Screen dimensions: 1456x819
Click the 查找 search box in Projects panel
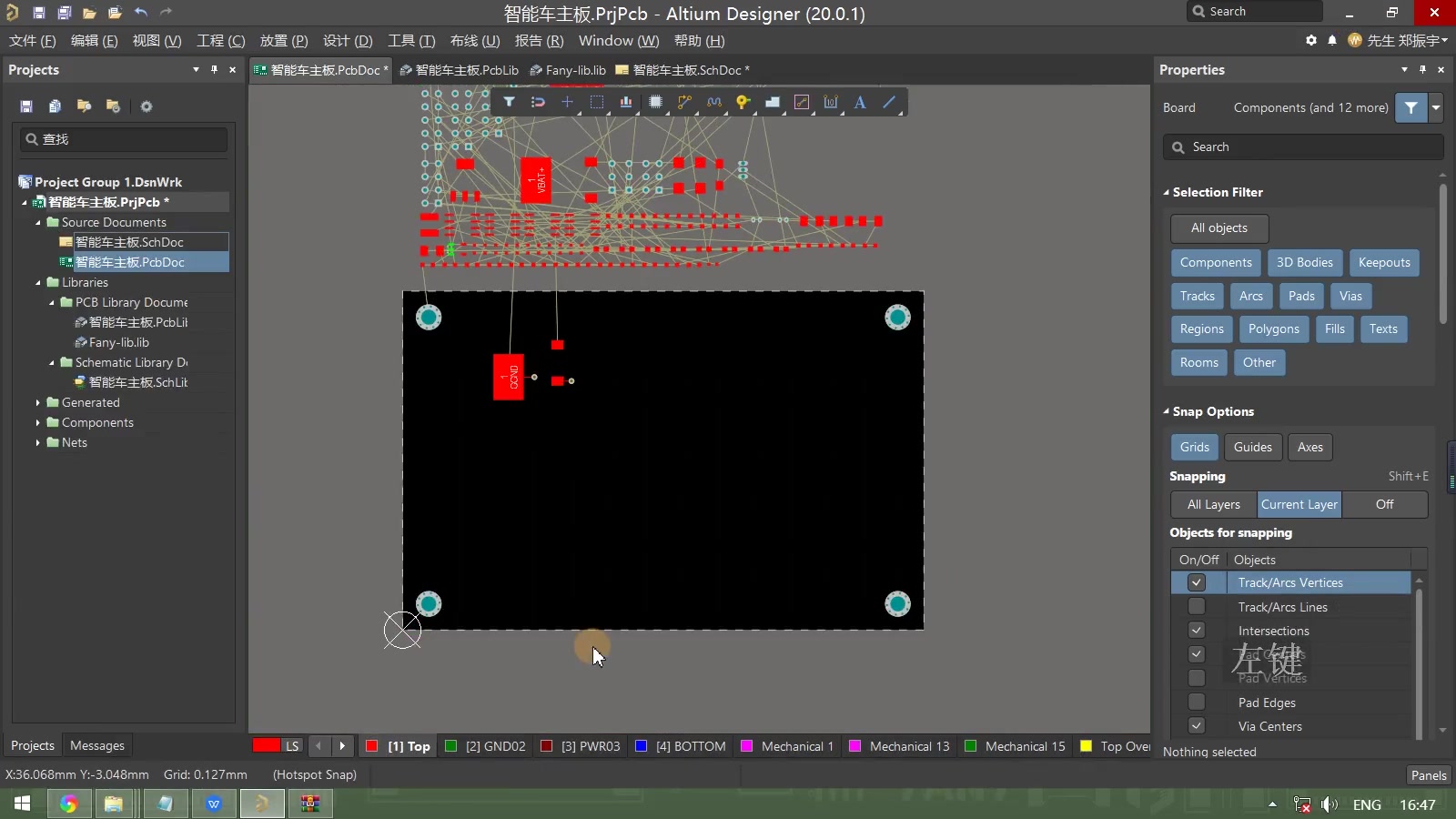[124, 139]
